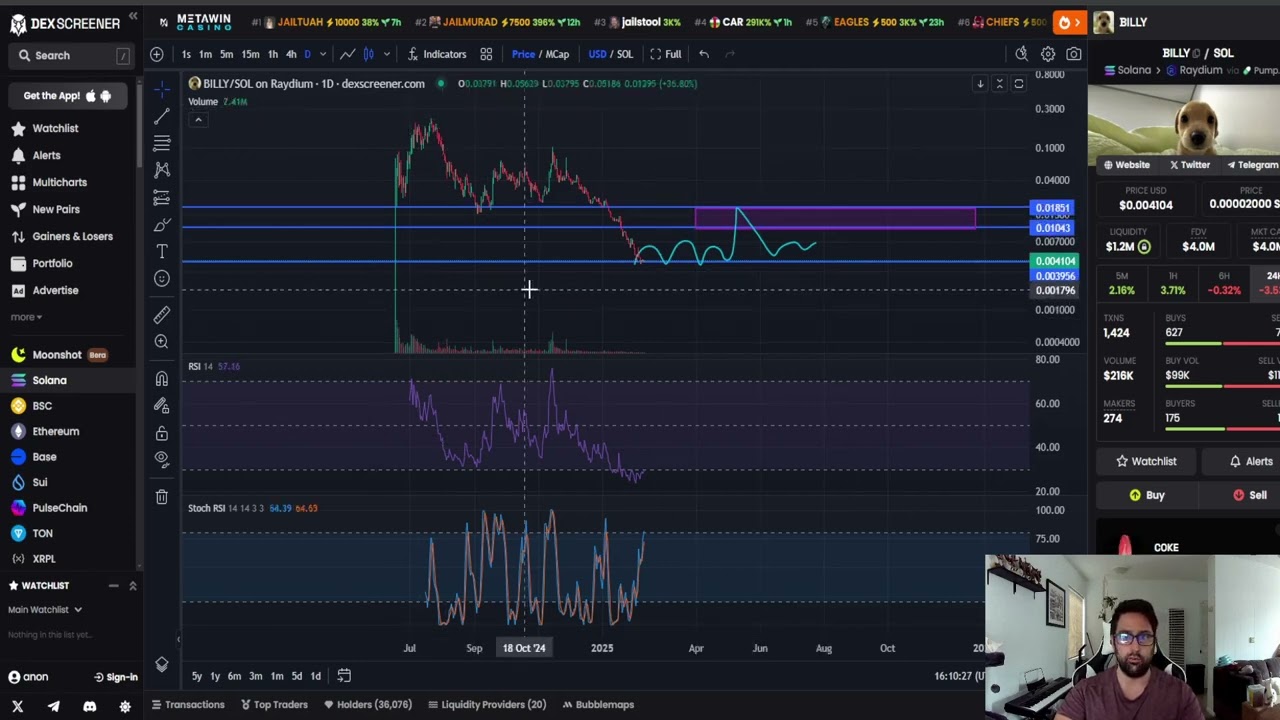This screenshot has height=720, width=1280.
Task: Open the Alerts page in sidebar
Action: tap(46, 155)
